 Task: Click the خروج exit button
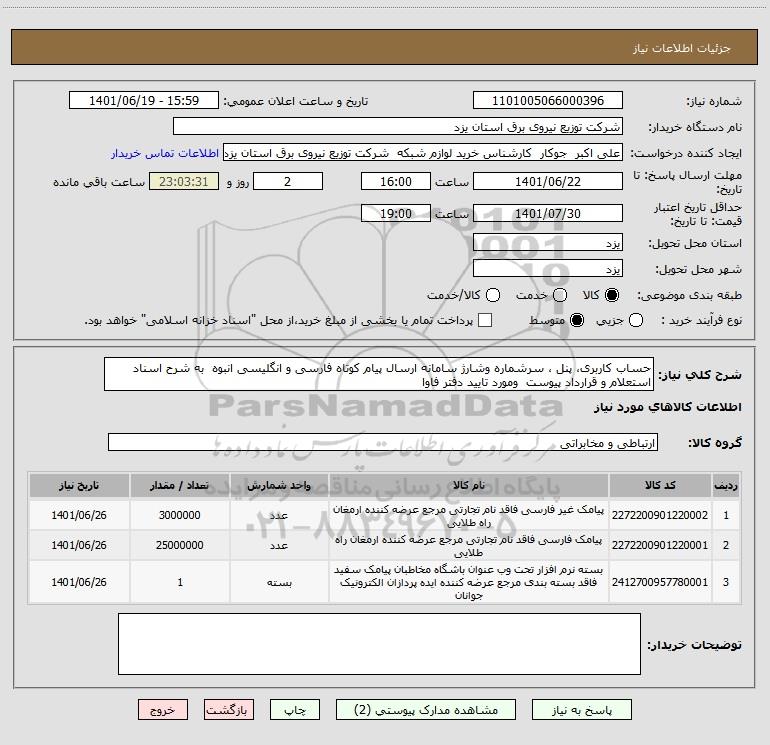click(x=163, y=710)
